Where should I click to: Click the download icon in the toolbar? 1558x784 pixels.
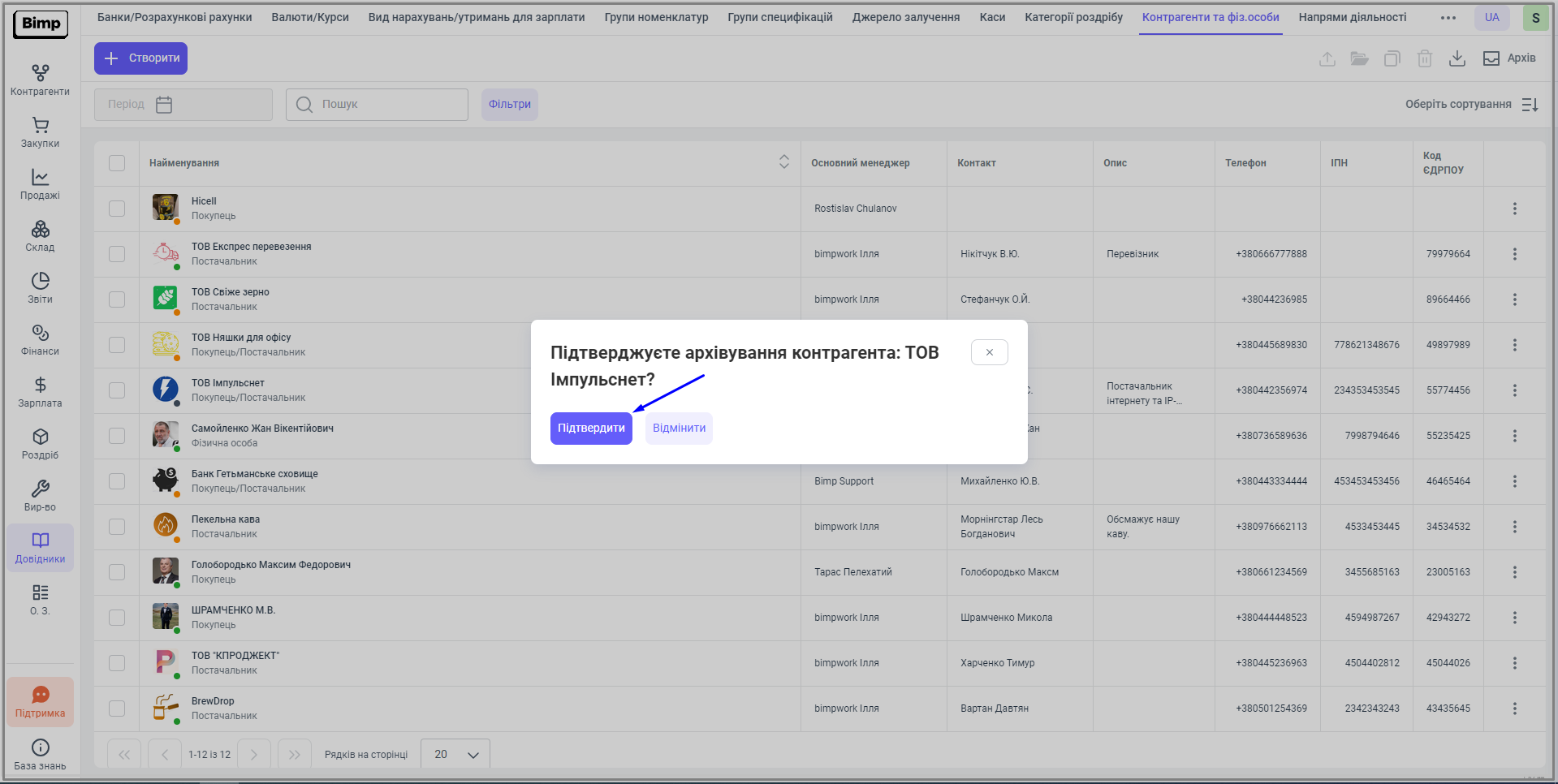(1457, 58)
